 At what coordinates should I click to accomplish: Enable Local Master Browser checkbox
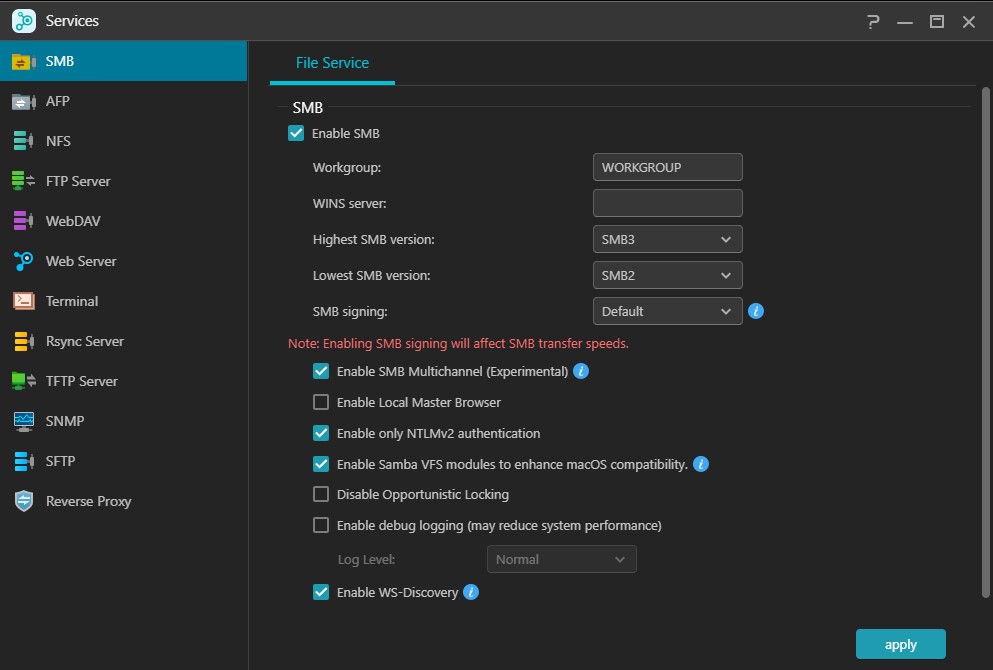click(x=321, y=402)
